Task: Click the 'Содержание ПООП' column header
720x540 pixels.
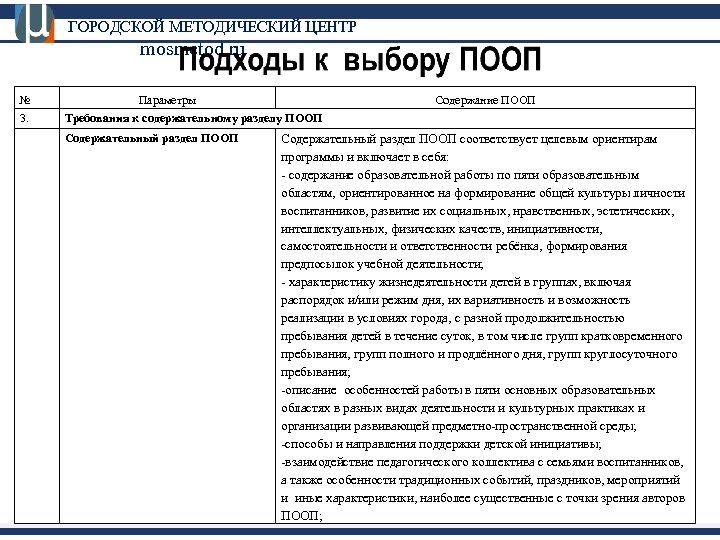Action: coord(485,100)
